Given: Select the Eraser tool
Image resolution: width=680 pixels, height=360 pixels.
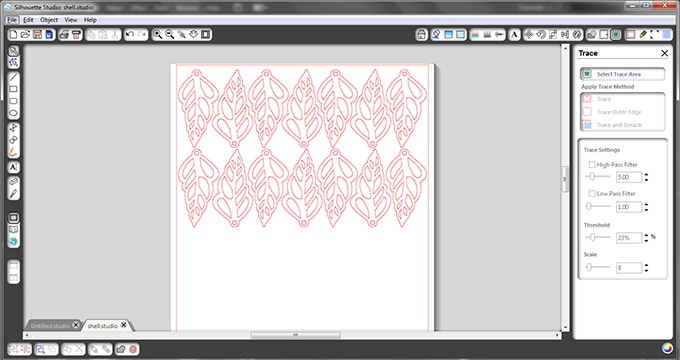Looking at the screenshot, I should click(13, 182).
